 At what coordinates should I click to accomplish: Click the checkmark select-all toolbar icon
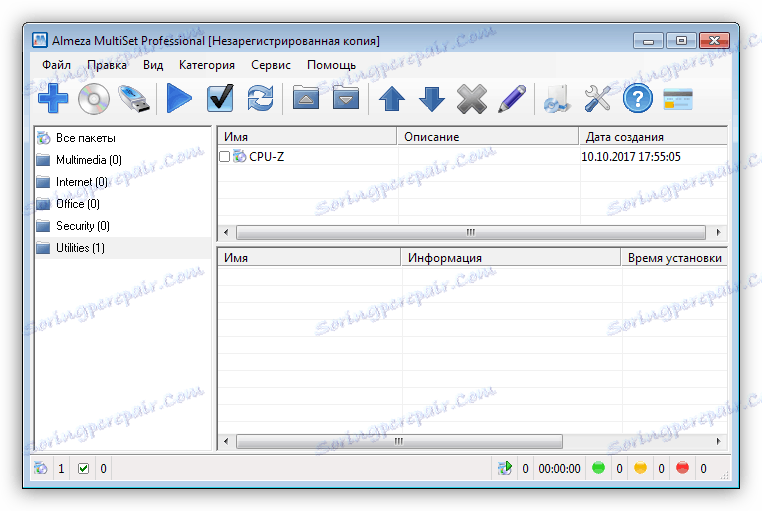pos(220,99)
